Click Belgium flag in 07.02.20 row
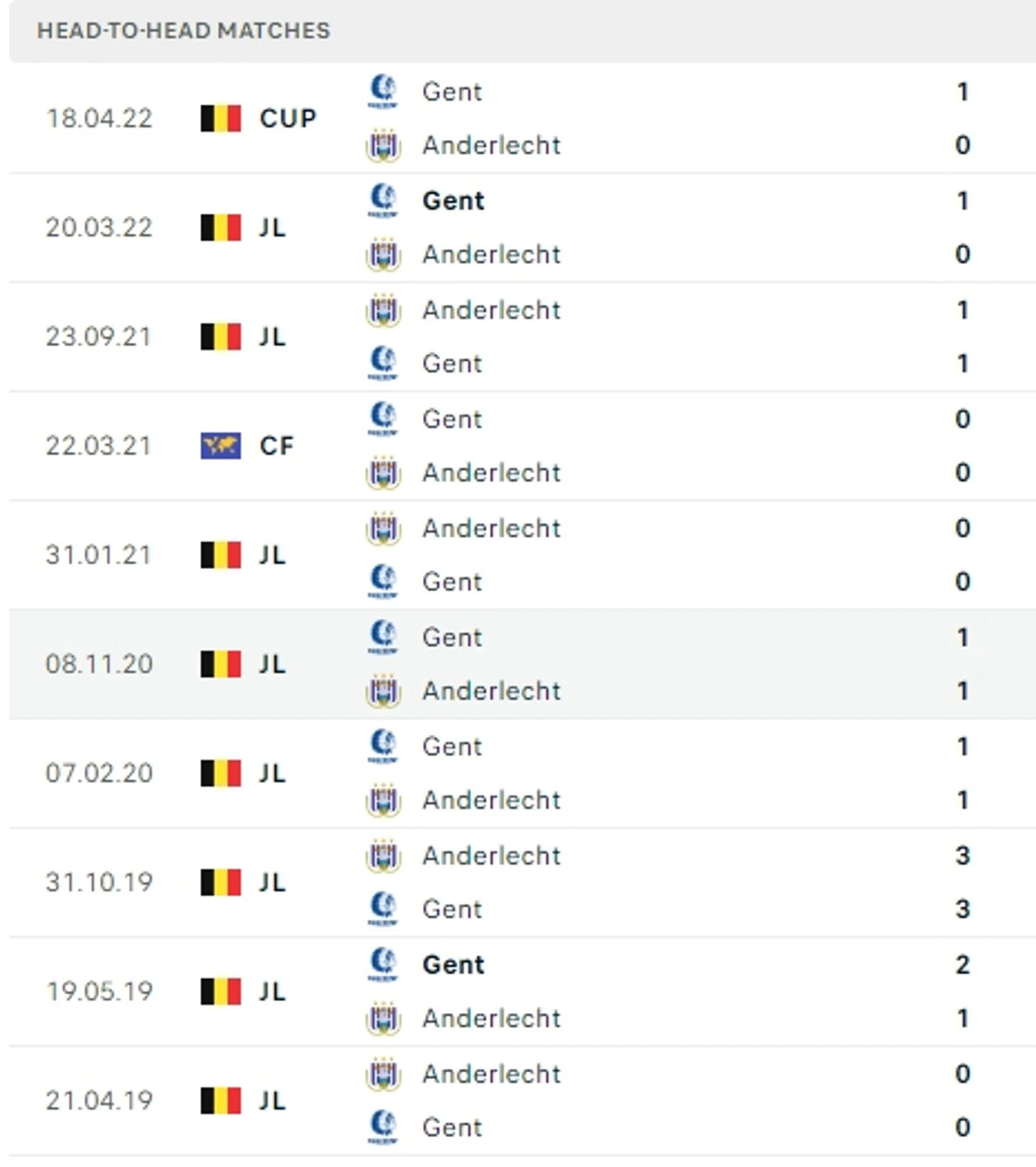 pos(221,773)
